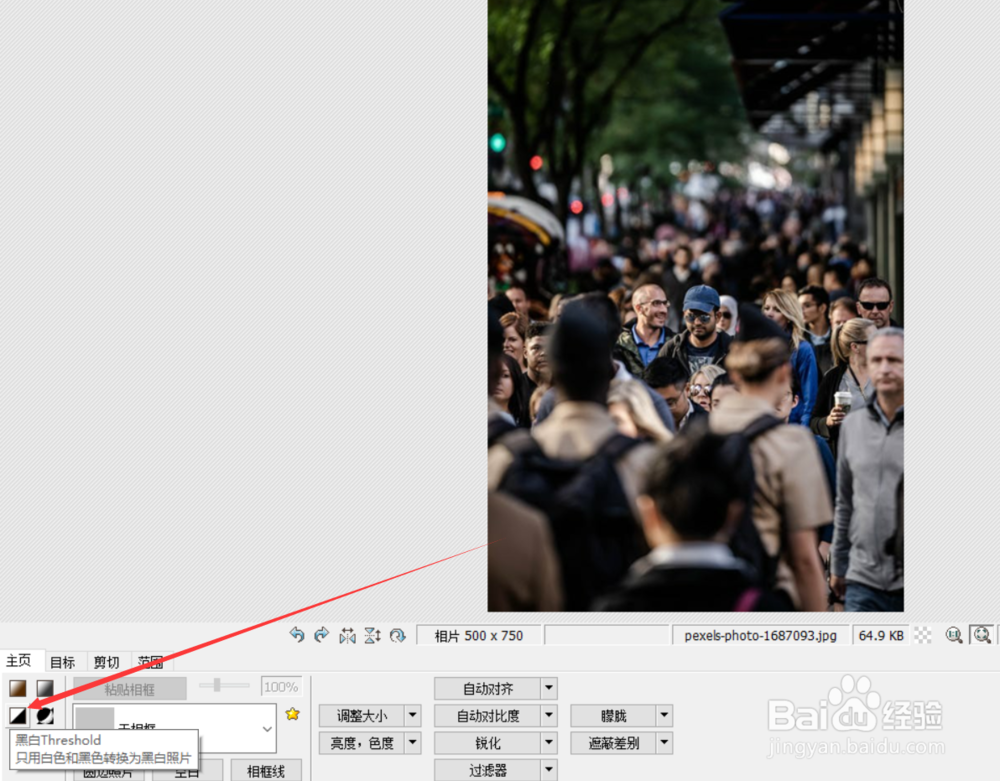Add frame to favorites with the star
Screen dimensions: 1000x781
click(293, 714)
